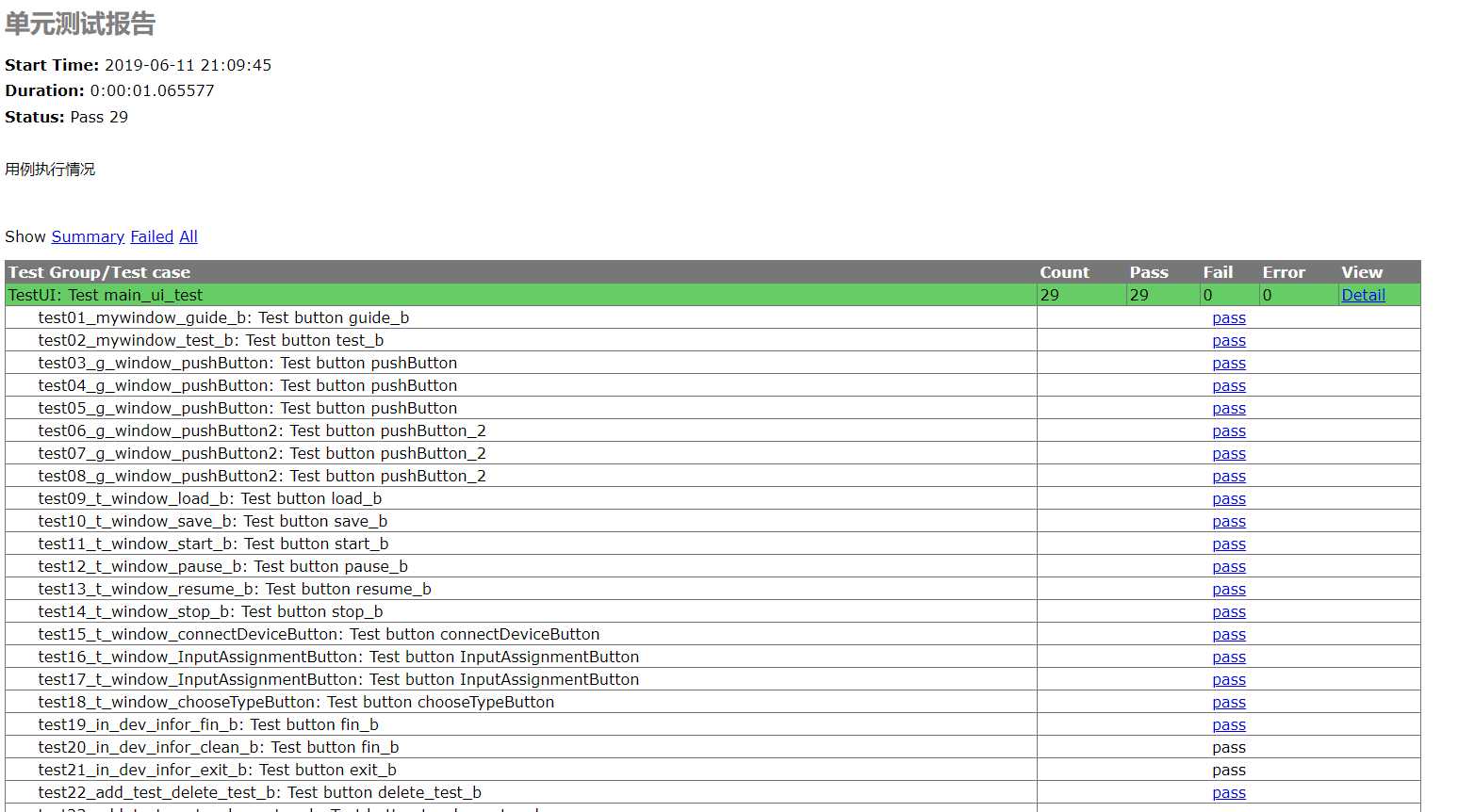The width and height of the screenshot is (1458, 812).
Task: Open pass result for test05_g_window_pushButton
Action: pyautogui.click(x=1229, y=408)
